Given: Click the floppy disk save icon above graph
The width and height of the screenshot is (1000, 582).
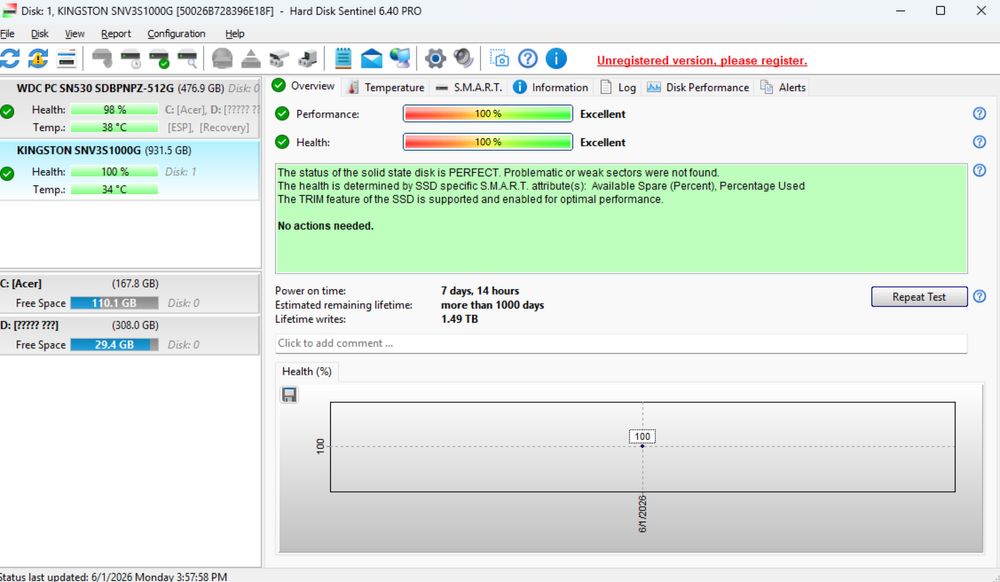Looking at the screenshot, I should coord(289,395).
